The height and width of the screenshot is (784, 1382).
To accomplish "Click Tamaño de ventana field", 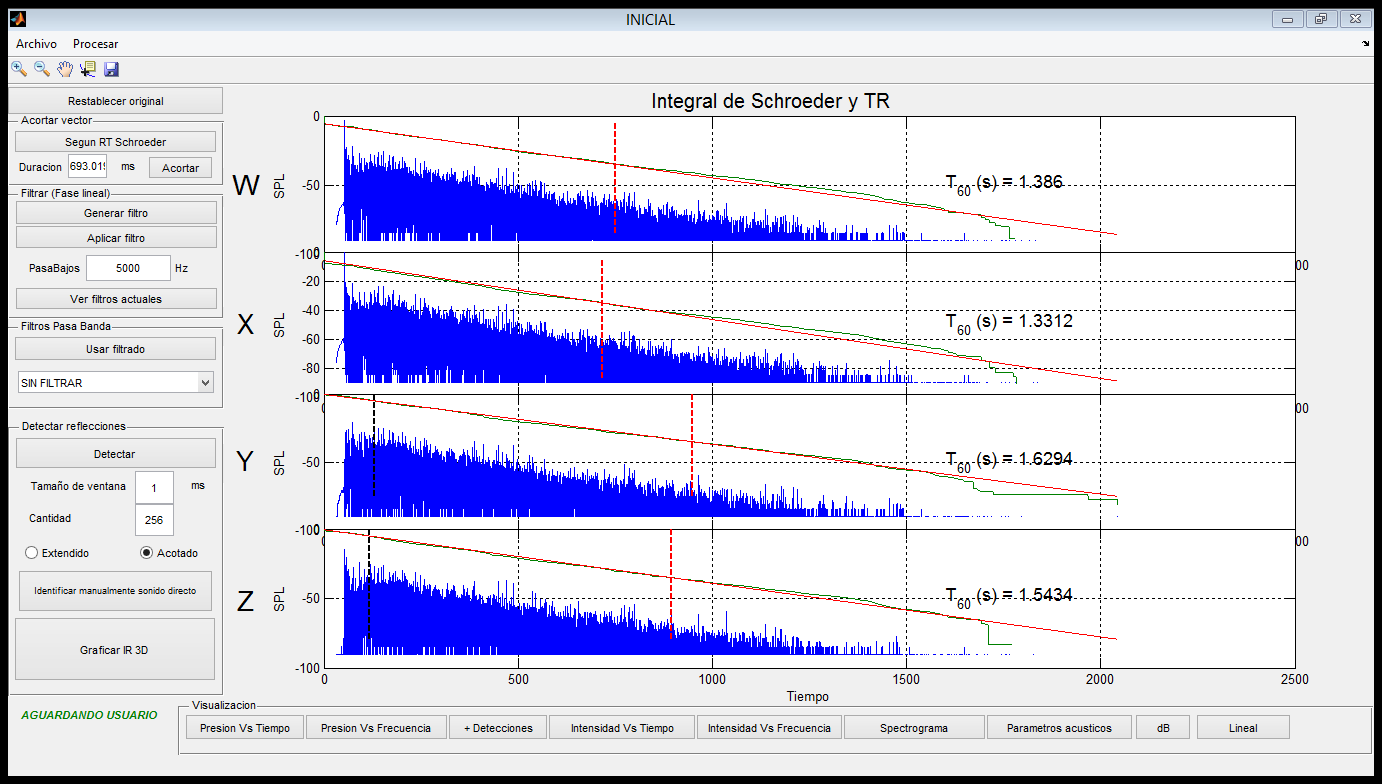I will tap(154, 487).
